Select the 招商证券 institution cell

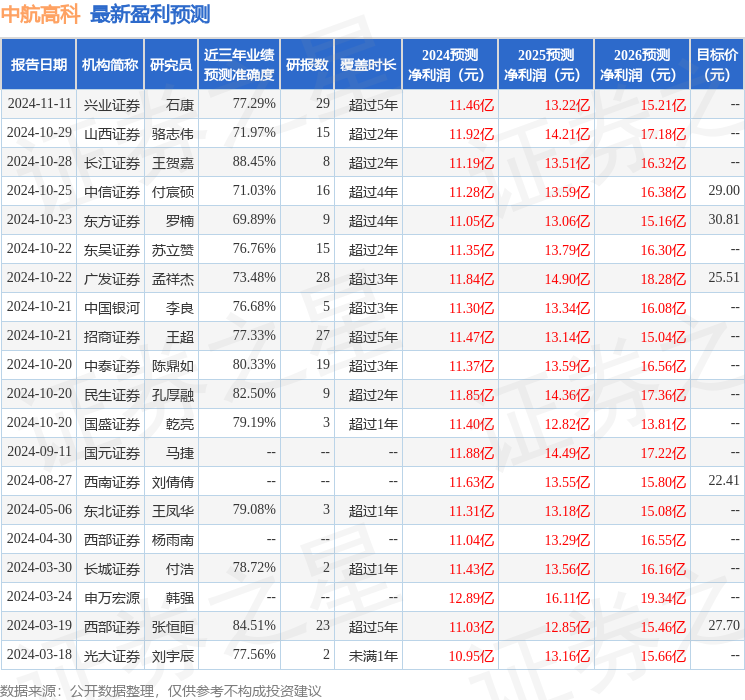[x=112, y=337]
